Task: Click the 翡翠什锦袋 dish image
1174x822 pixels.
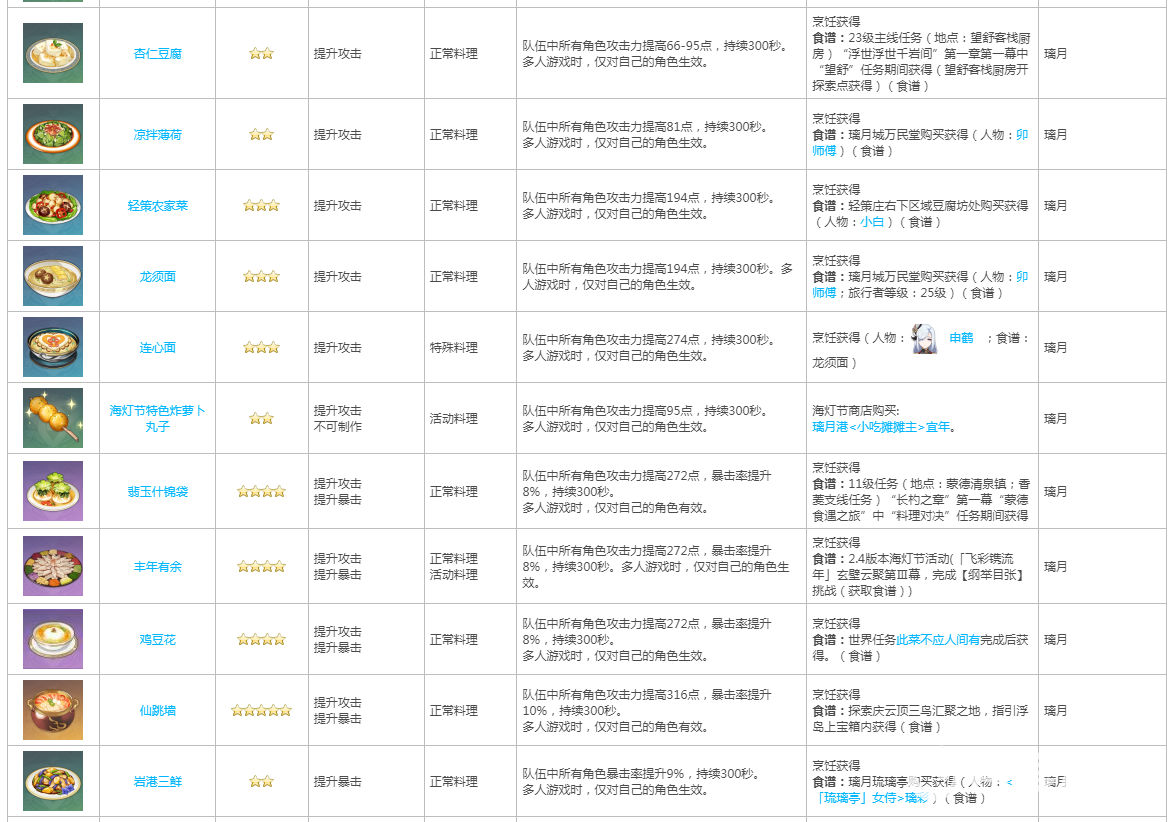Action: coord(53,491)
